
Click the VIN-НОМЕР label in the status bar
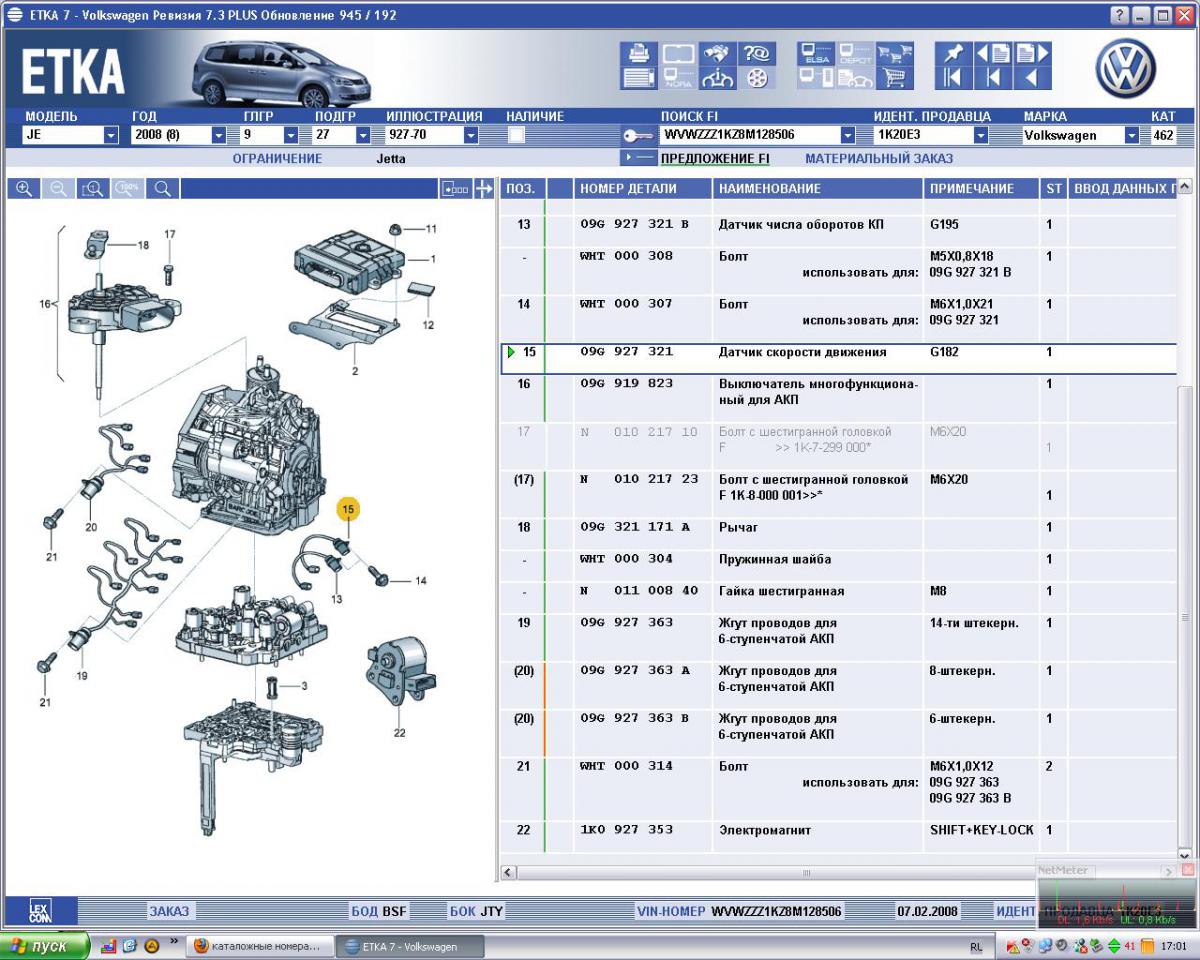click(x=671, y=911)
